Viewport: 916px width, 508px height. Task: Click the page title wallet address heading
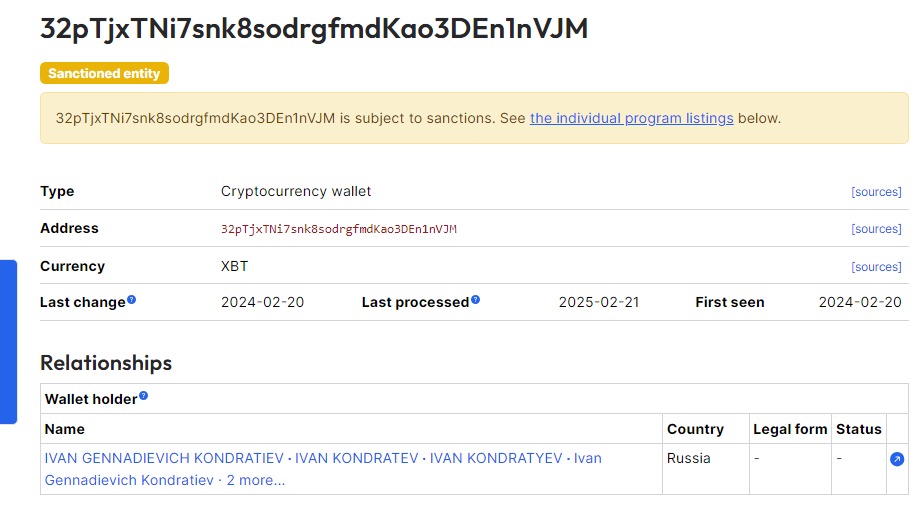(x=314, y=29)
